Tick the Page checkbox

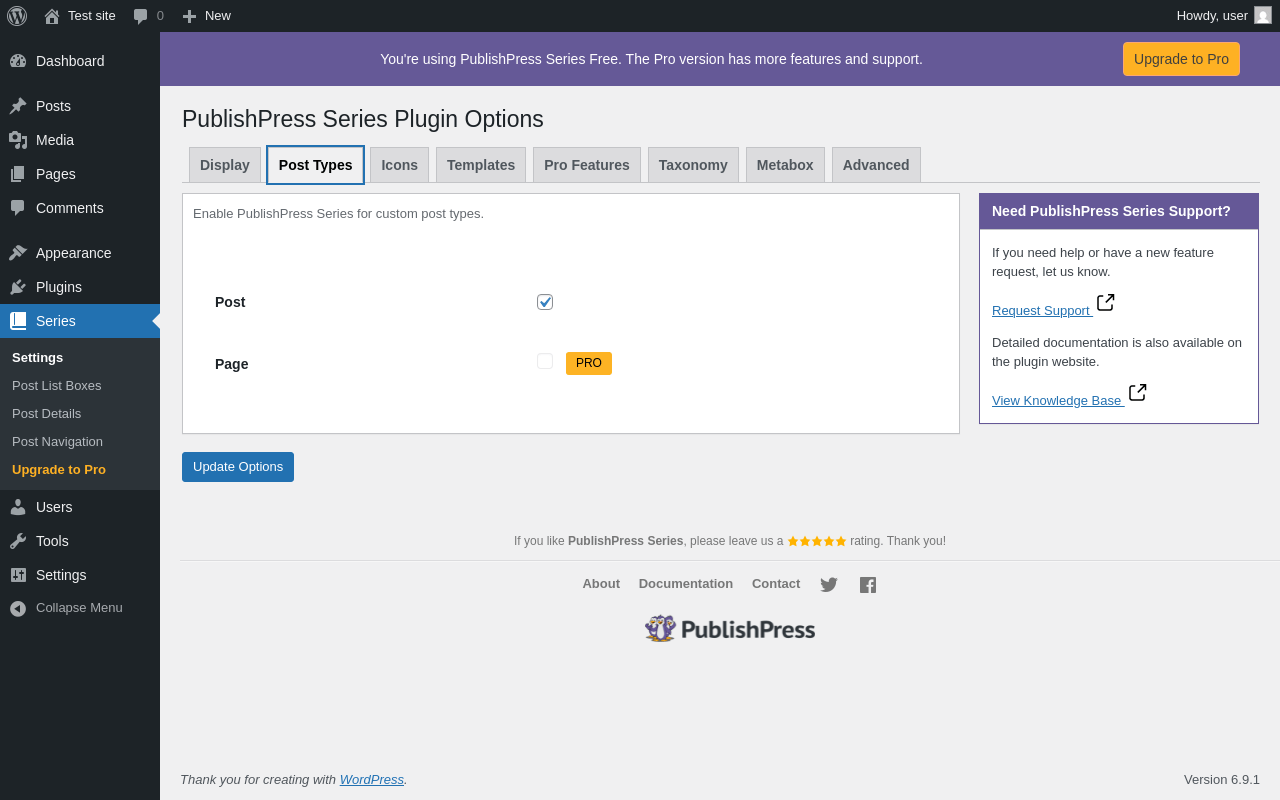coord(545,361)
